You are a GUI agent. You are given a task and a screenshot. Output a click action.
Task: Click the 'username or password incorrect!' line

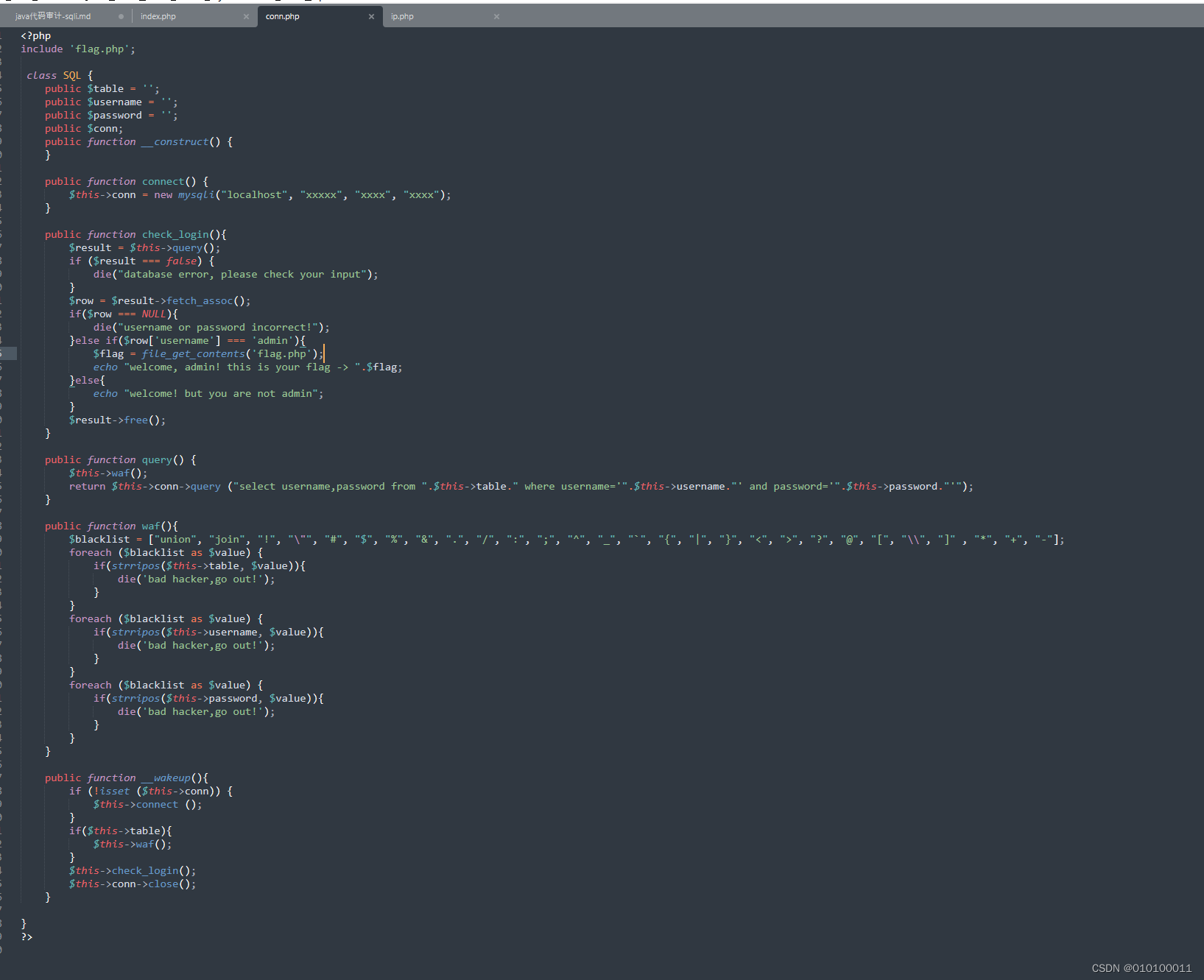(211, 327)
